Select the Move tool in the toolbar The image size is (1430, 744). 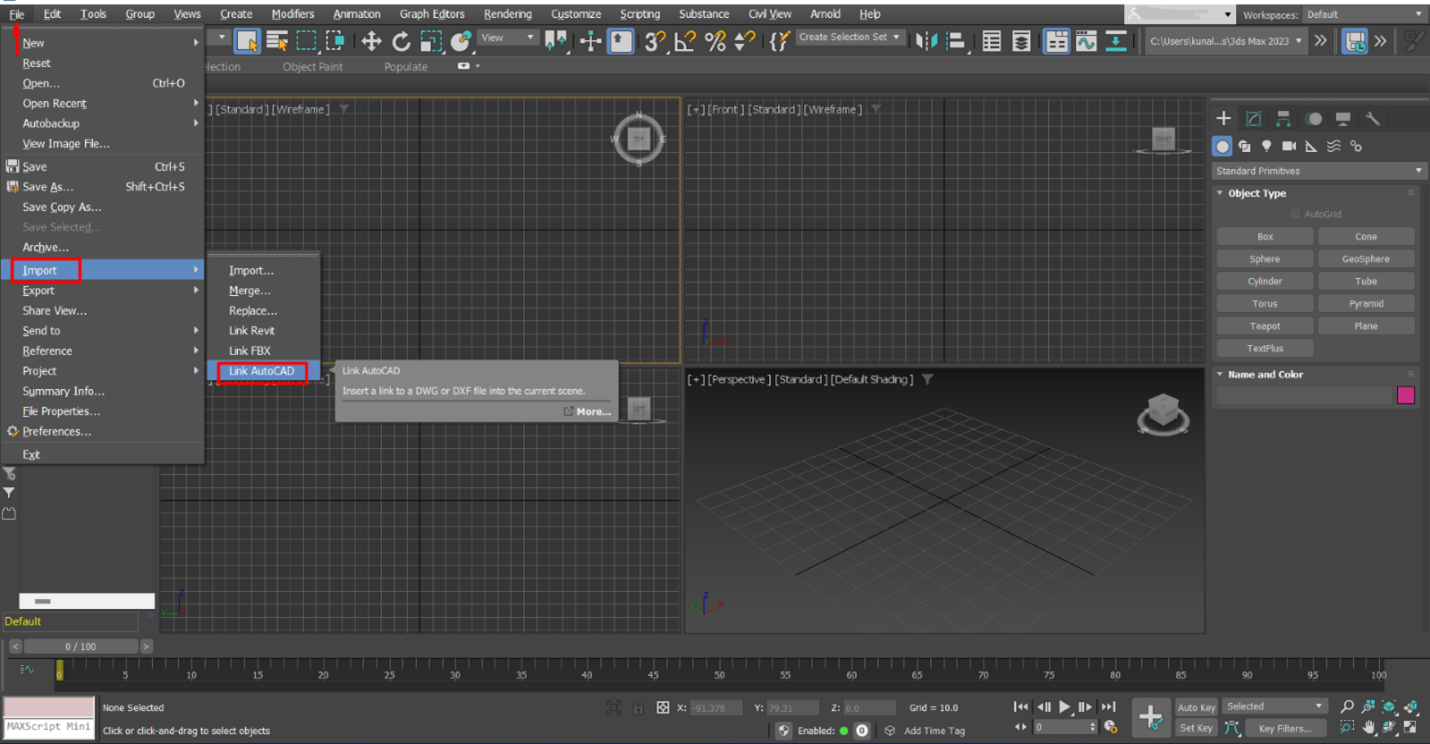371,41
